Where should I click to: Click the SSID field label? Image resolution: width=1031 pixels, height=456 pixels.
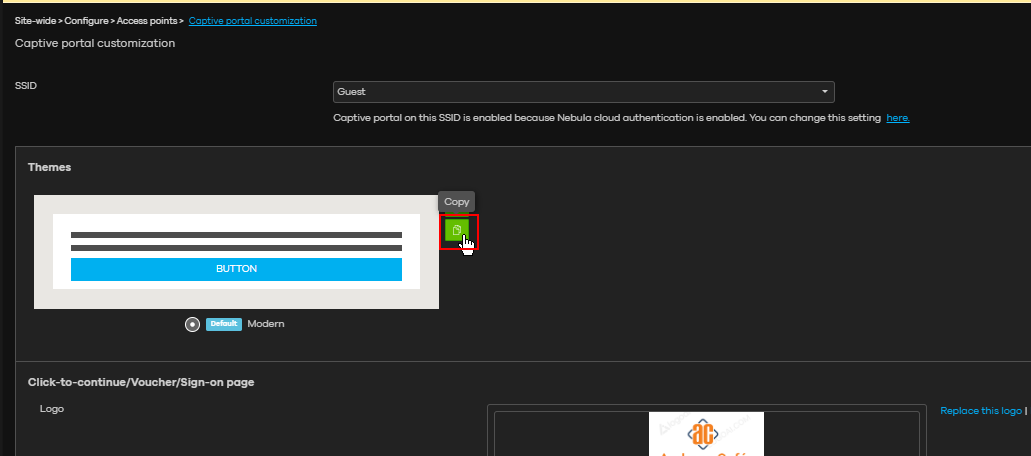(26, 86)
